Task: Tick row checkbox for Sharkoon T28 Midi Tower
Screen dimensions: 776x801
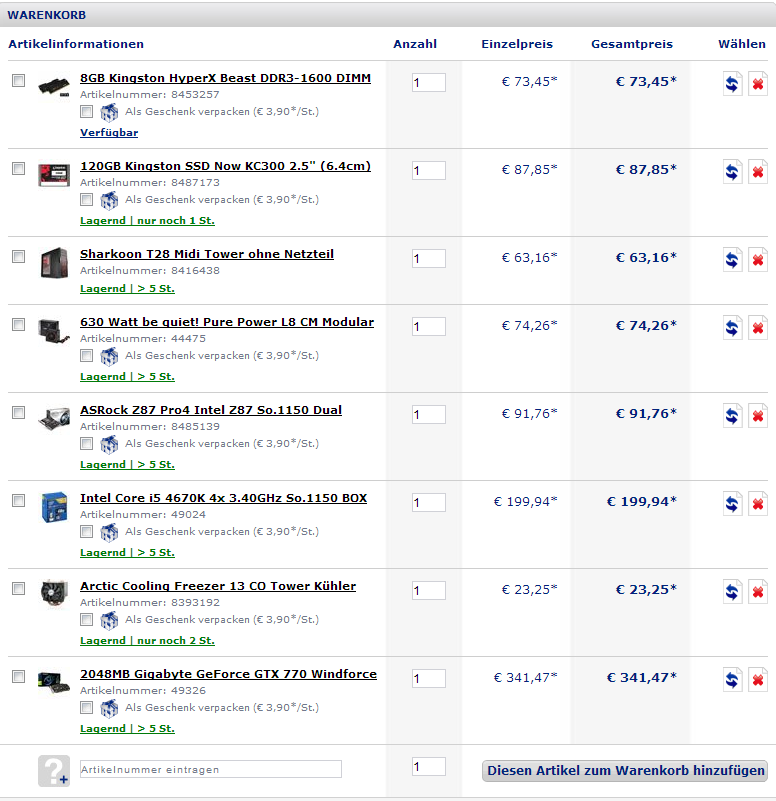Action: pyautogui.click(x=18, y=256)
